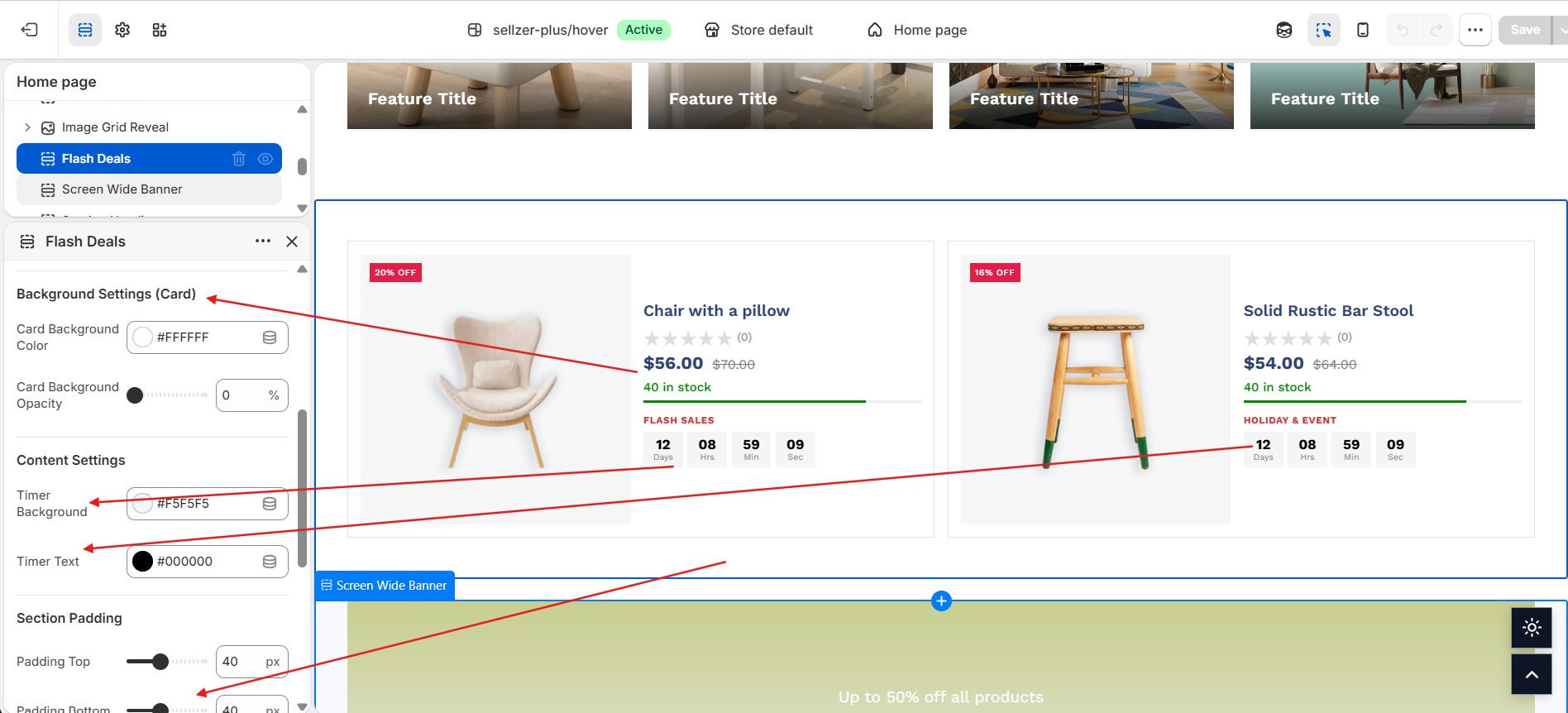The height and width of the screenshot is (713, 1568).
Task: Click the Content Settings heading
Action: click(71, 461)
